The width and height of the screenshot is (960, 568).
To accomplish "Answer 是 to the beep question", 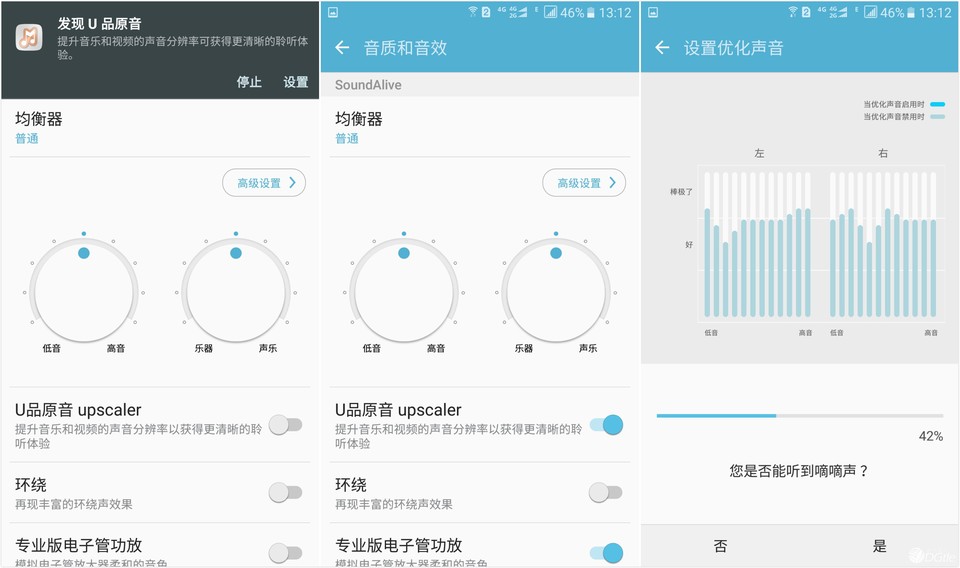I will pos(880,546).
